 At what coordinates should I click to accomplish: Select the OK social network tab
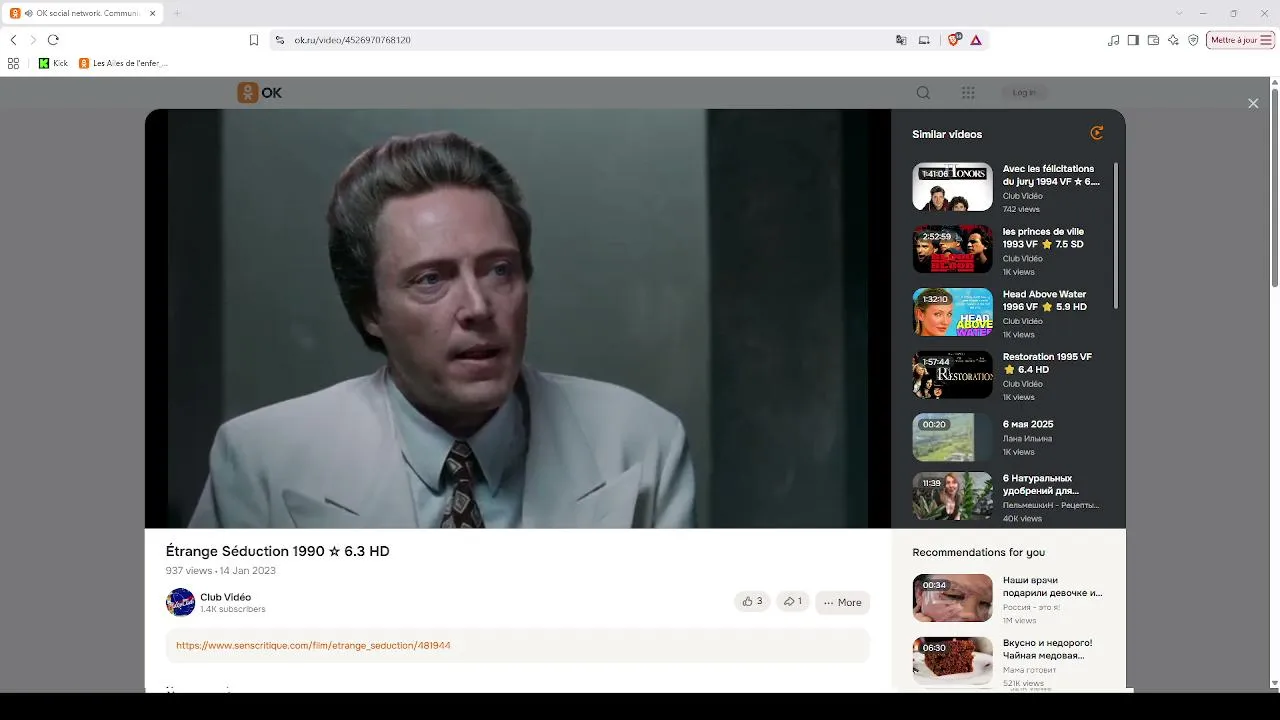click(84, 13)
